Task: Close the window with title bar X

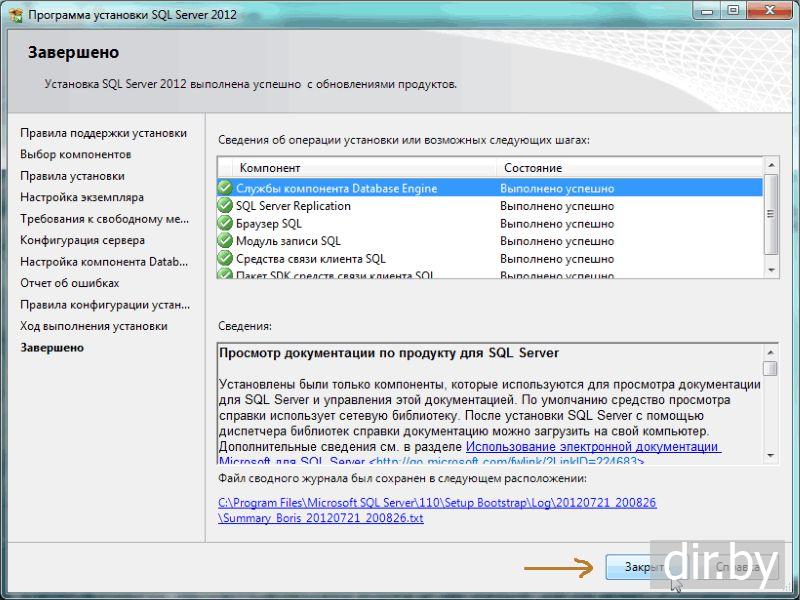Action: tap(770, 11)
